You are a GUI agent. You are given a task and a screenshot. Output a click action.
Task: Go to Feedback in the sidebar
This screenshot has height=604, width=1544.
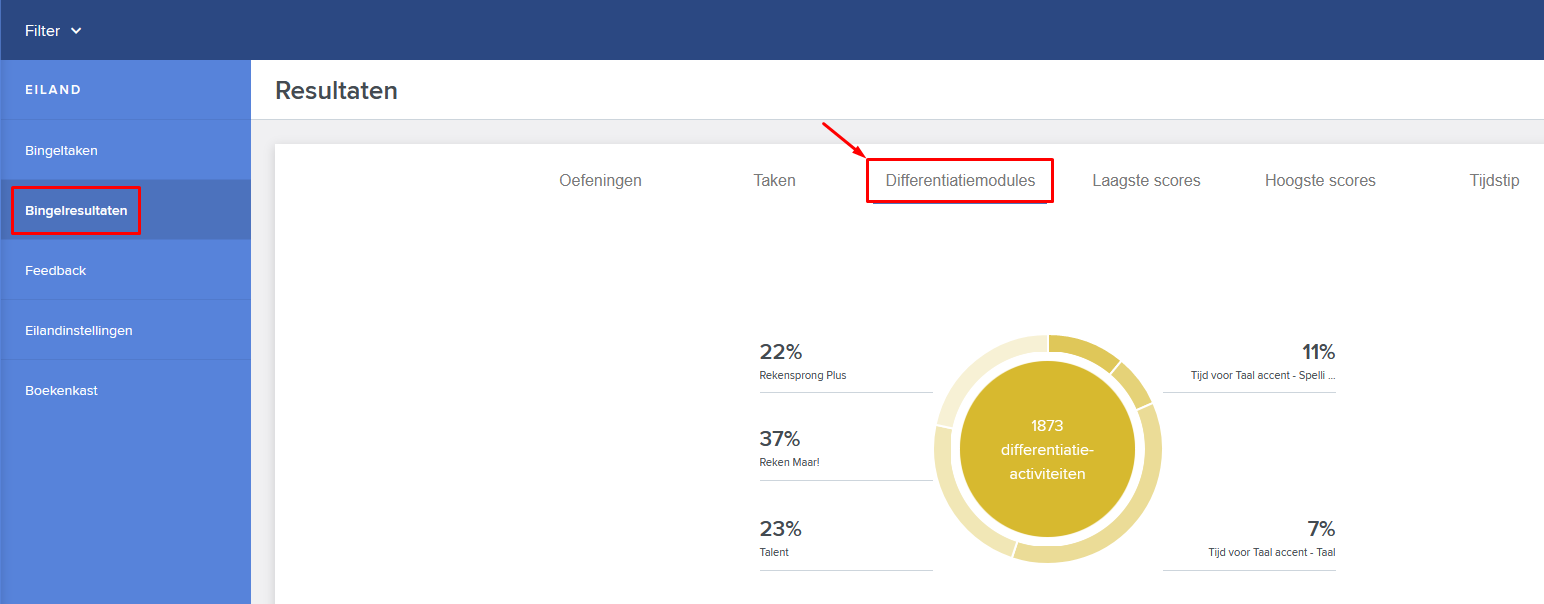coord(125,270)
